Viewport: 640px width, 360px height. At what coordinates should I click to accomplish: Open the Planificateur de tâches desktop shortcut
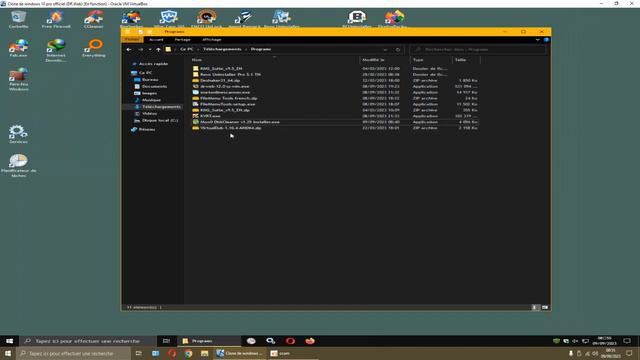[x=18, y=165]
